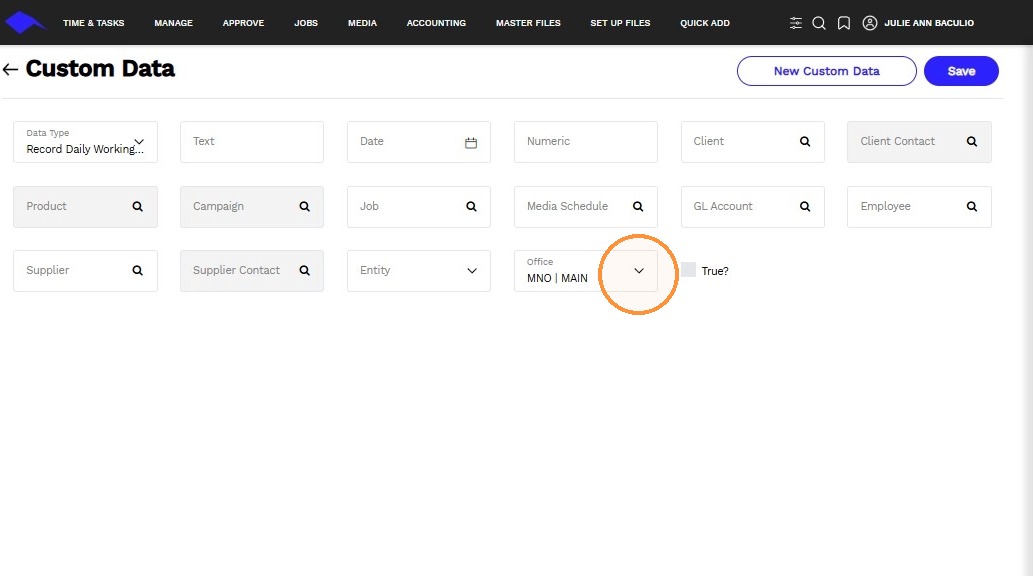Click the New Custom Data button
Image resolution: width=1033 pixels, height=576 pixels.
coord(826,71)
